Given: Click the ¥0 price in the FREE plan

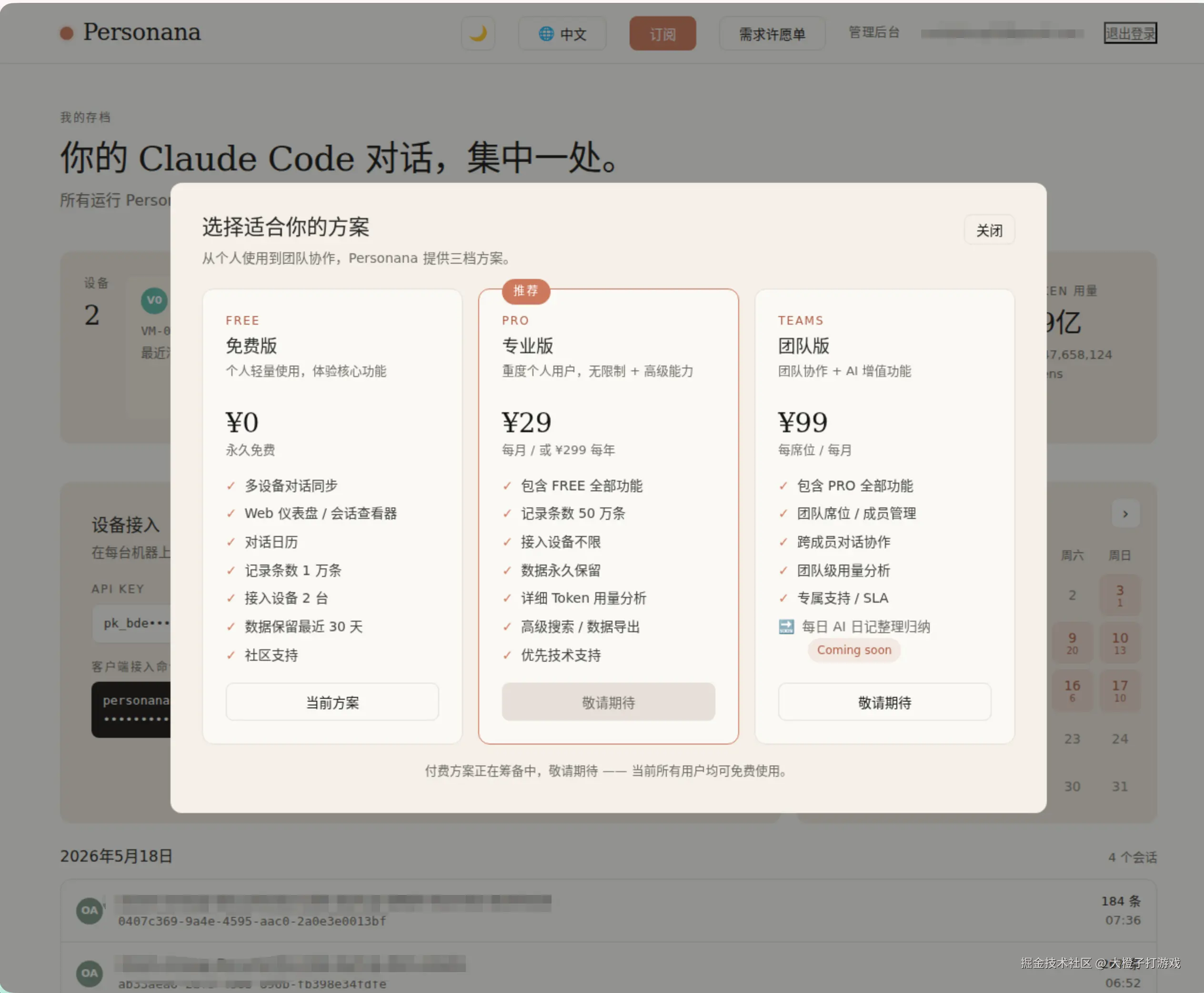Looking at the screenshot, I should [x=242, y=422].
